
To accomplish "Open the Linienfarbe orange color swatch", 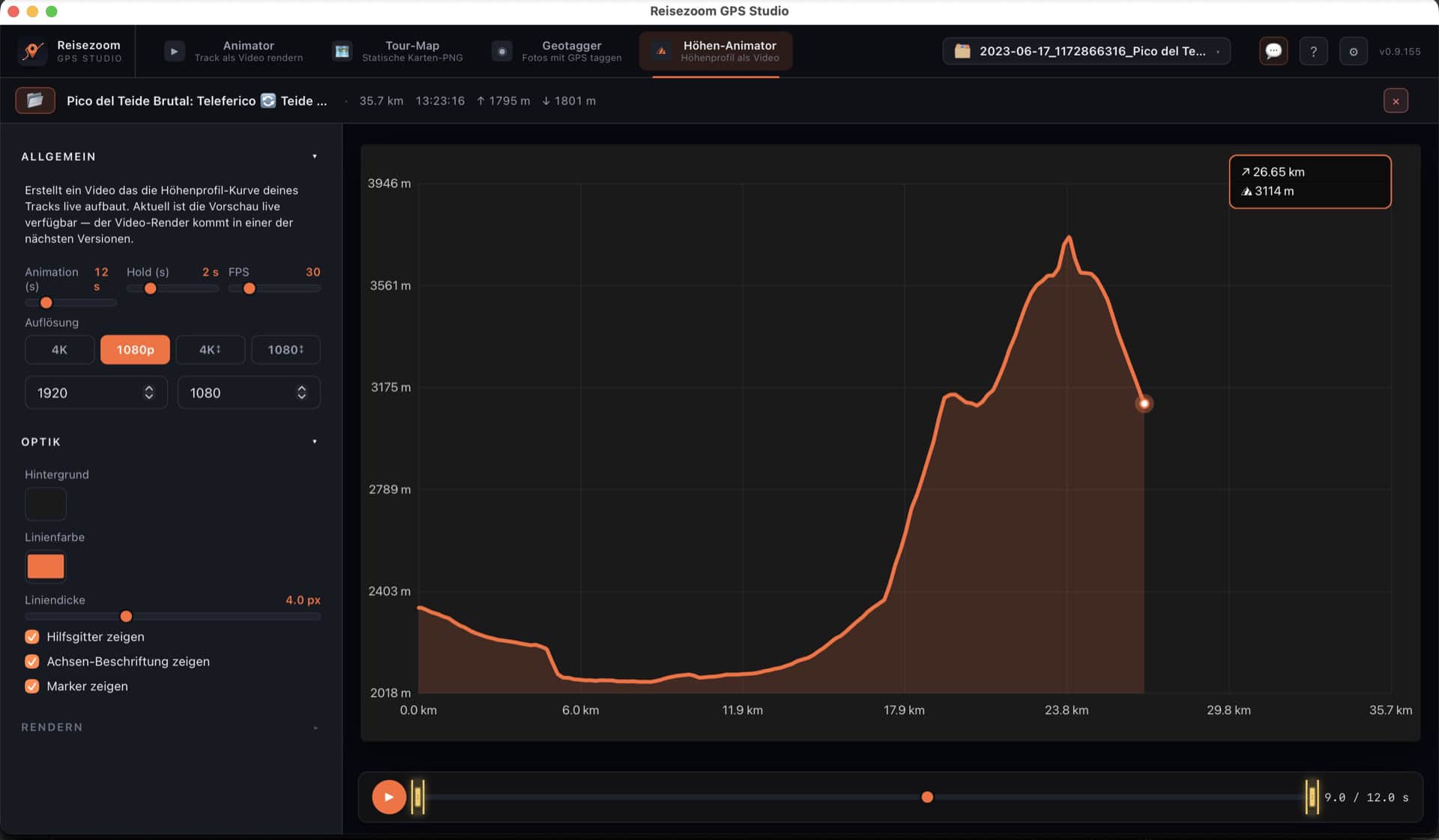I will [x=46, y=566].
